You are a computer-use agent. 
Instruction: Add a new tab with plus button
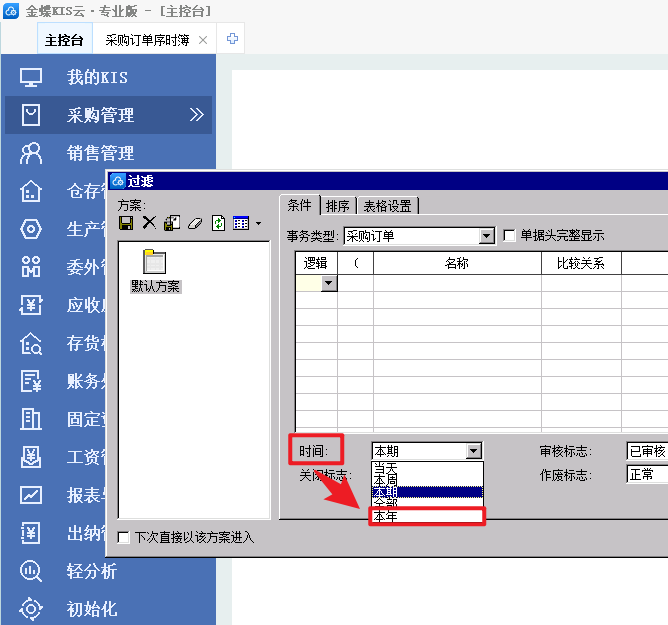(x=232, y=39)
